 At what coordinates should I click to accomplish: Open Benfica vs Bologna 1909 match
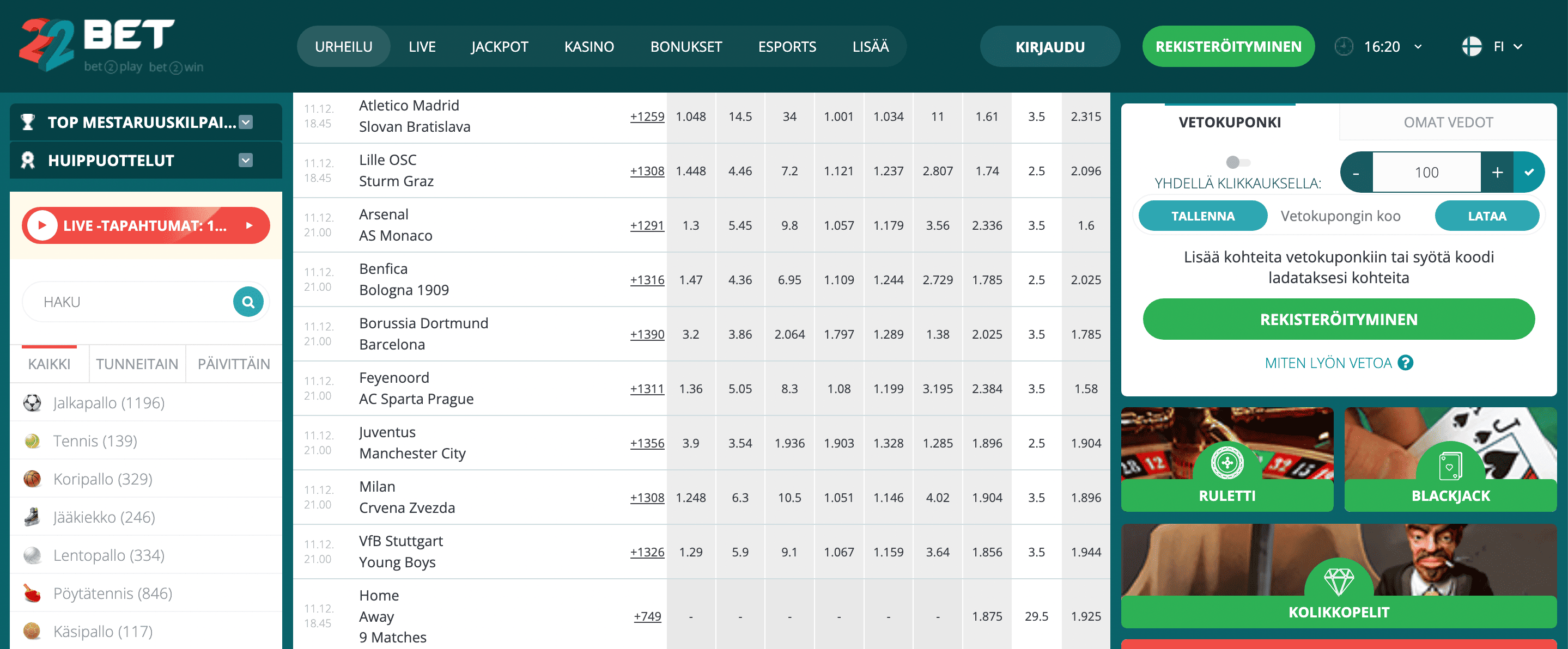pyautogui.click(x=404, y=280)
